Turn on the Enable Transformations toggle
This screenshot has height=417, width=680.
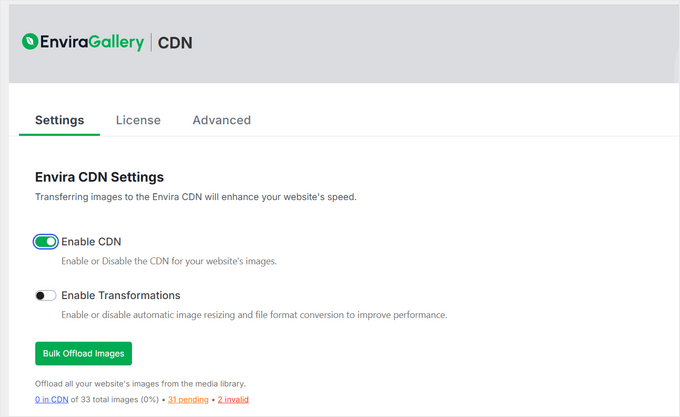pos(45,295)
